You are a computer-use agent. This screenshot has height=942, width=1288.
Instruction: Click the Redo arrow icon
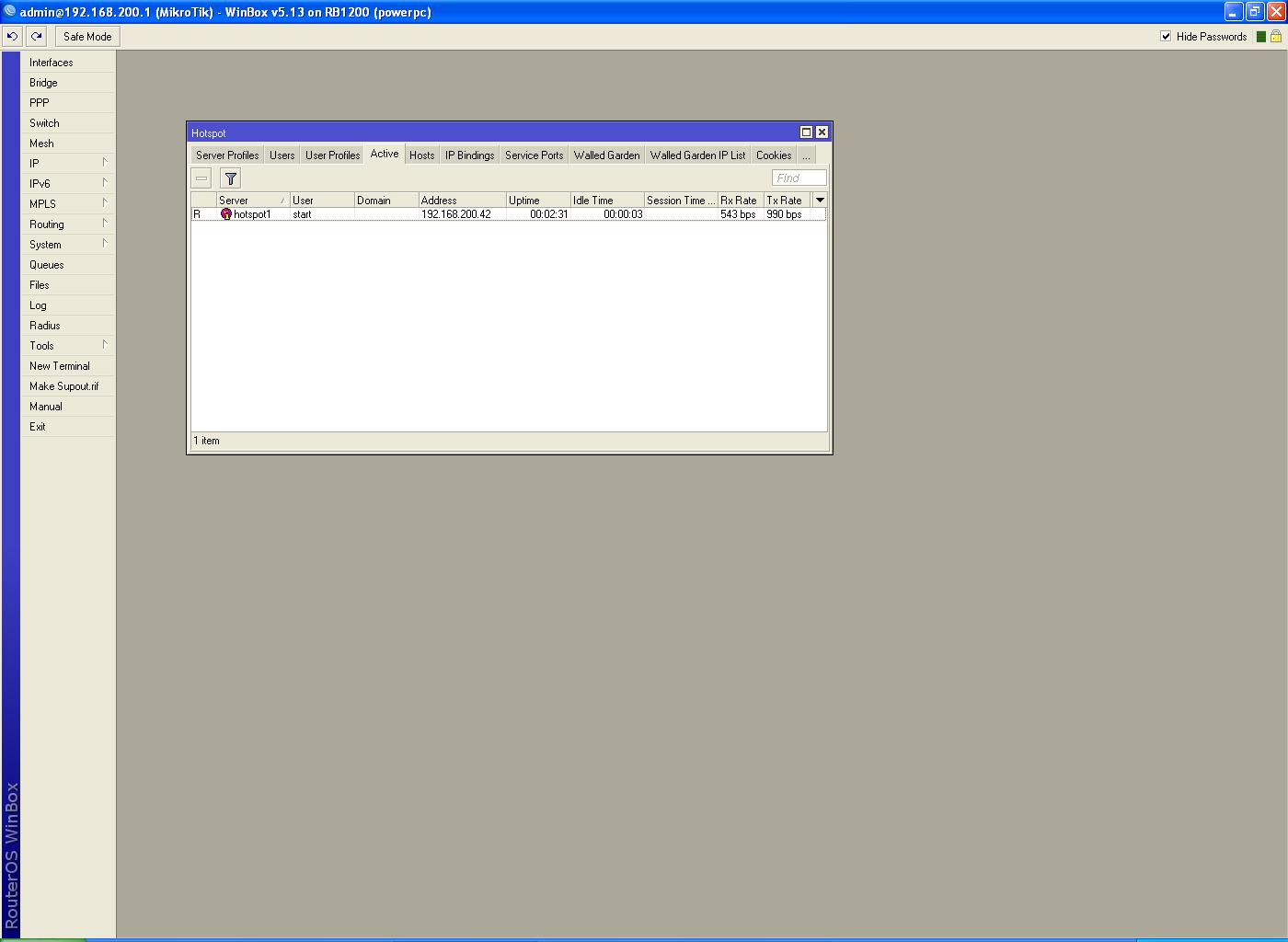tap(36, 37)
